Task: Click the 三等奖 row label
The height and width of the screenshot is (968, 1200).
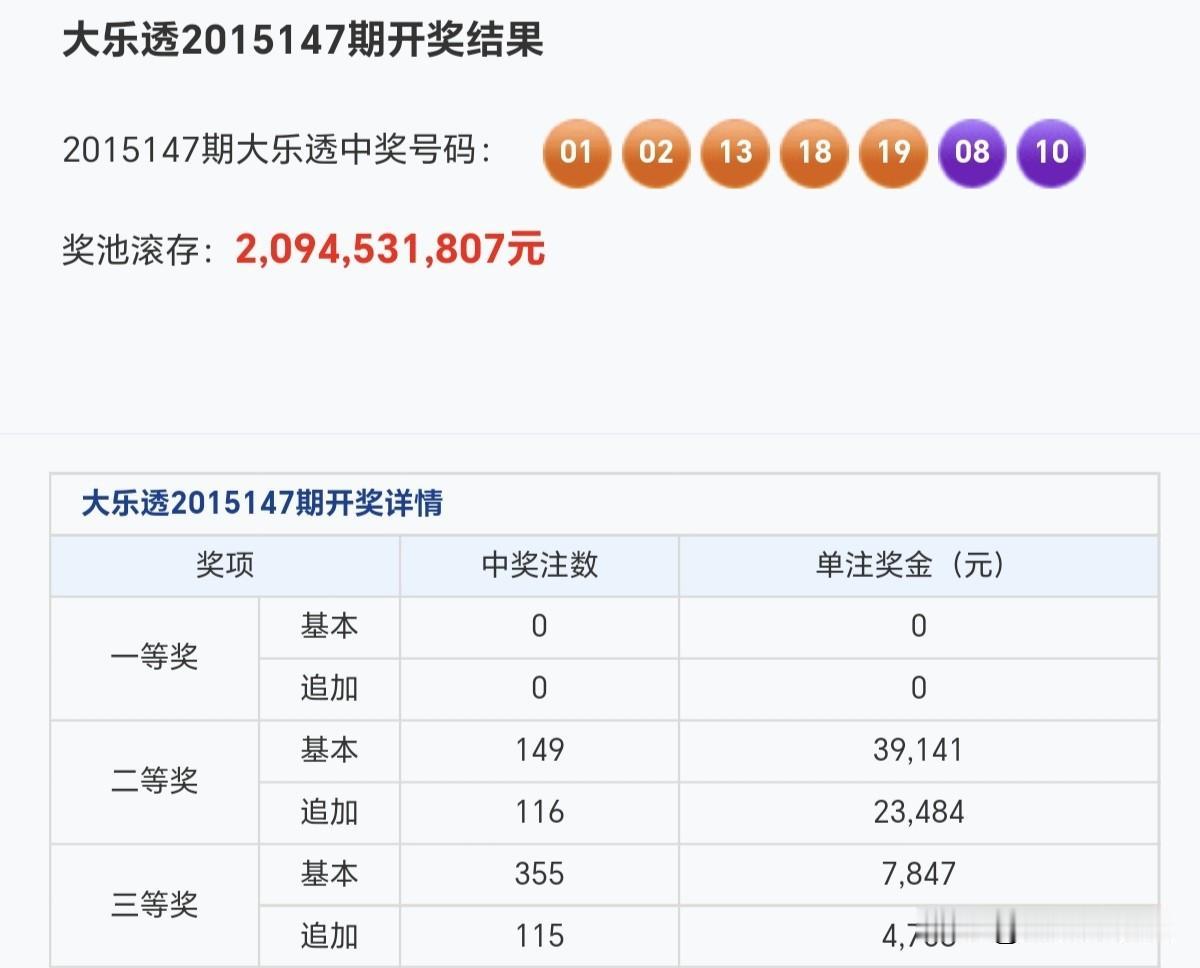Action: (x=155, y=906)
